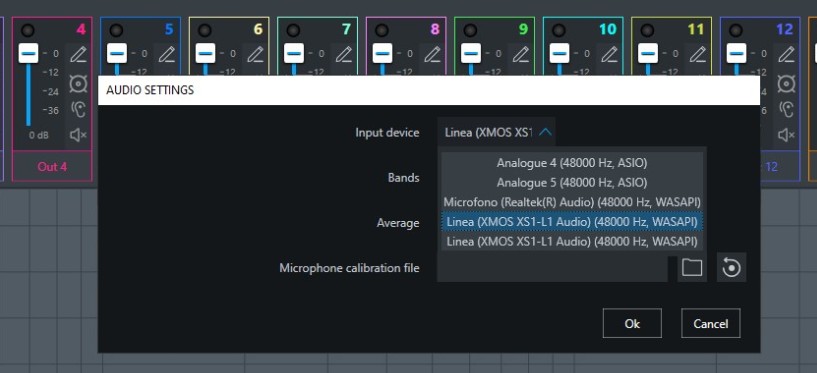
Task: Click the ear listen icon on channel 4
Action: pos(78,109)
